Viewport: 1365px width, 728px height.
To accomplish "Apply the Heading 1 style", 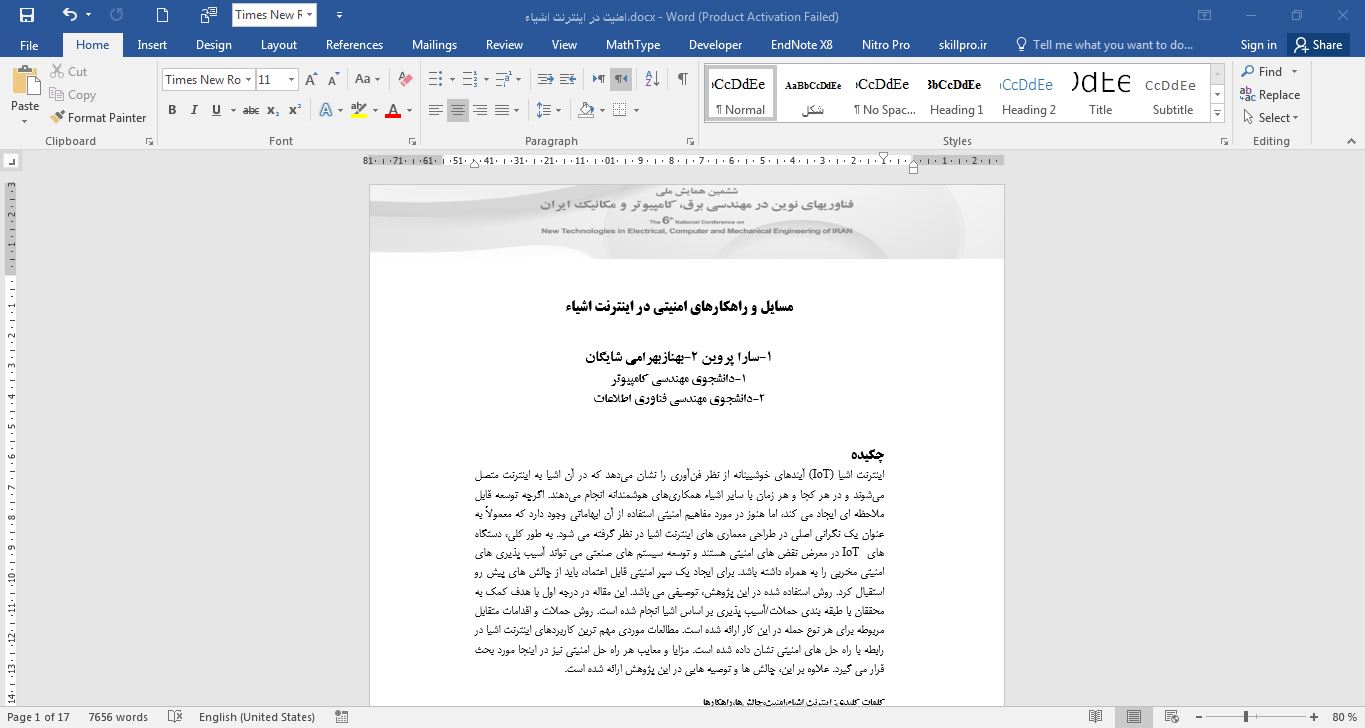I will [x=956, y=93].
